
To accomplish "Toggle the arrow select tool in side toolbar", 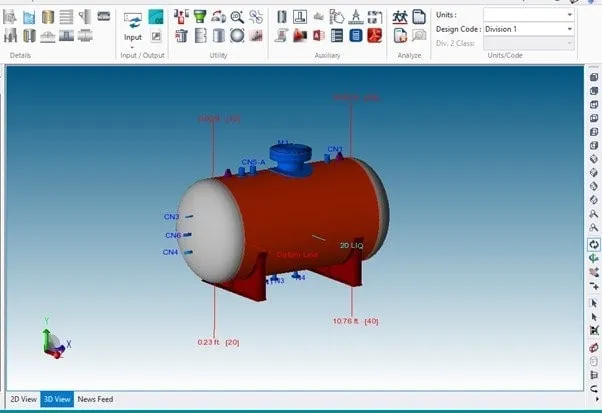I will 594,303.
